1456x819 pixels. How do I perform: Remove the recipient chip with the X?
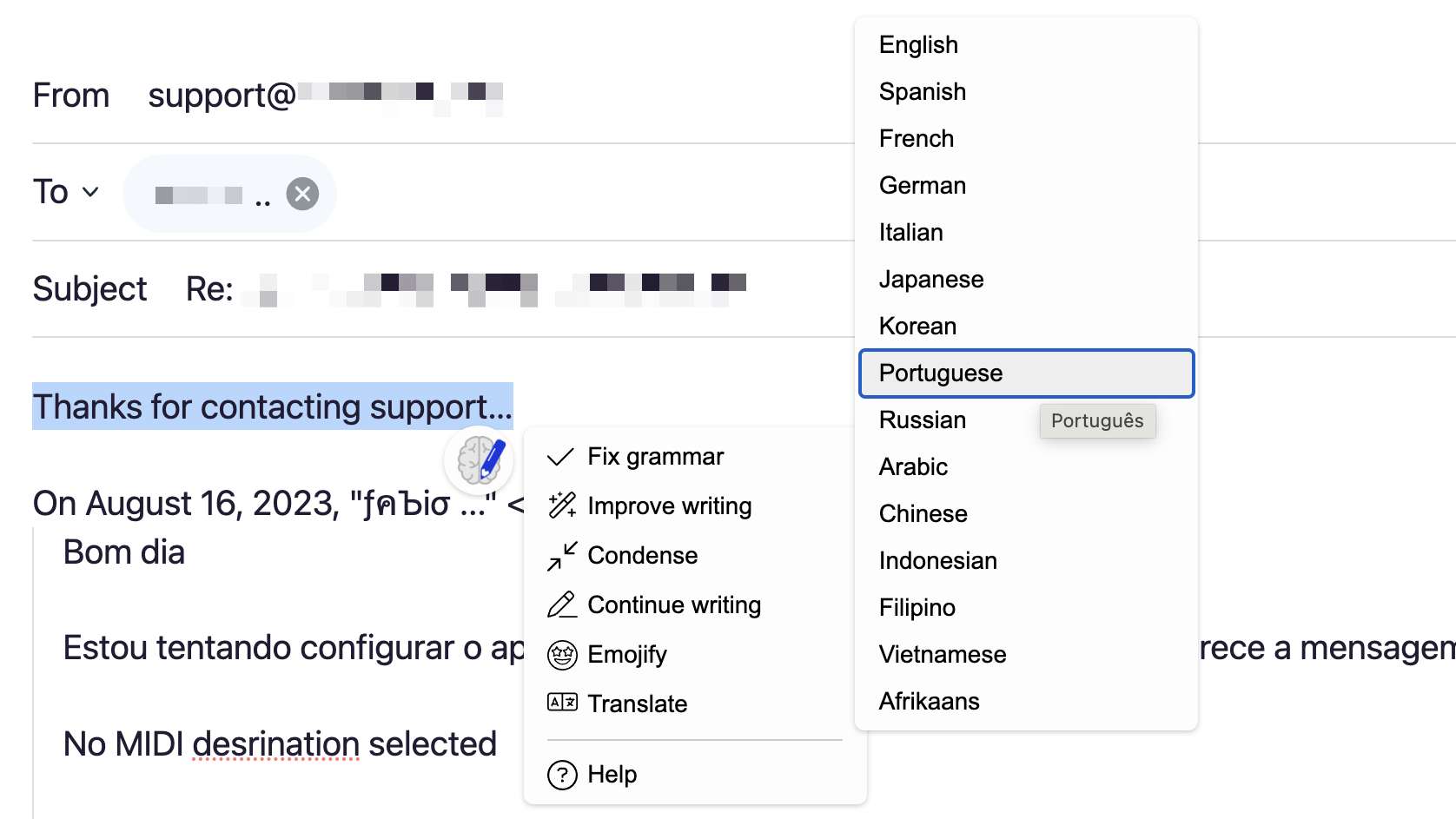coord(301,194)
